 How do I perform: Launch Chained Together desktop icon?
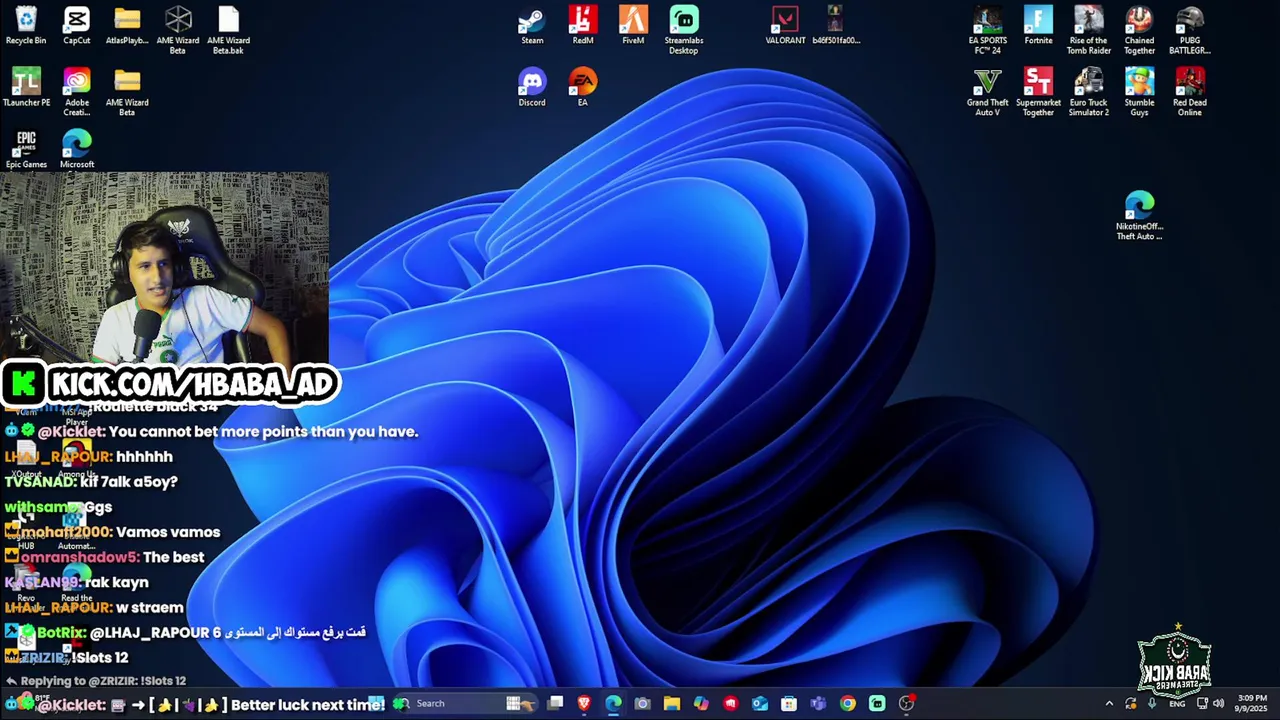point(1139,30)
